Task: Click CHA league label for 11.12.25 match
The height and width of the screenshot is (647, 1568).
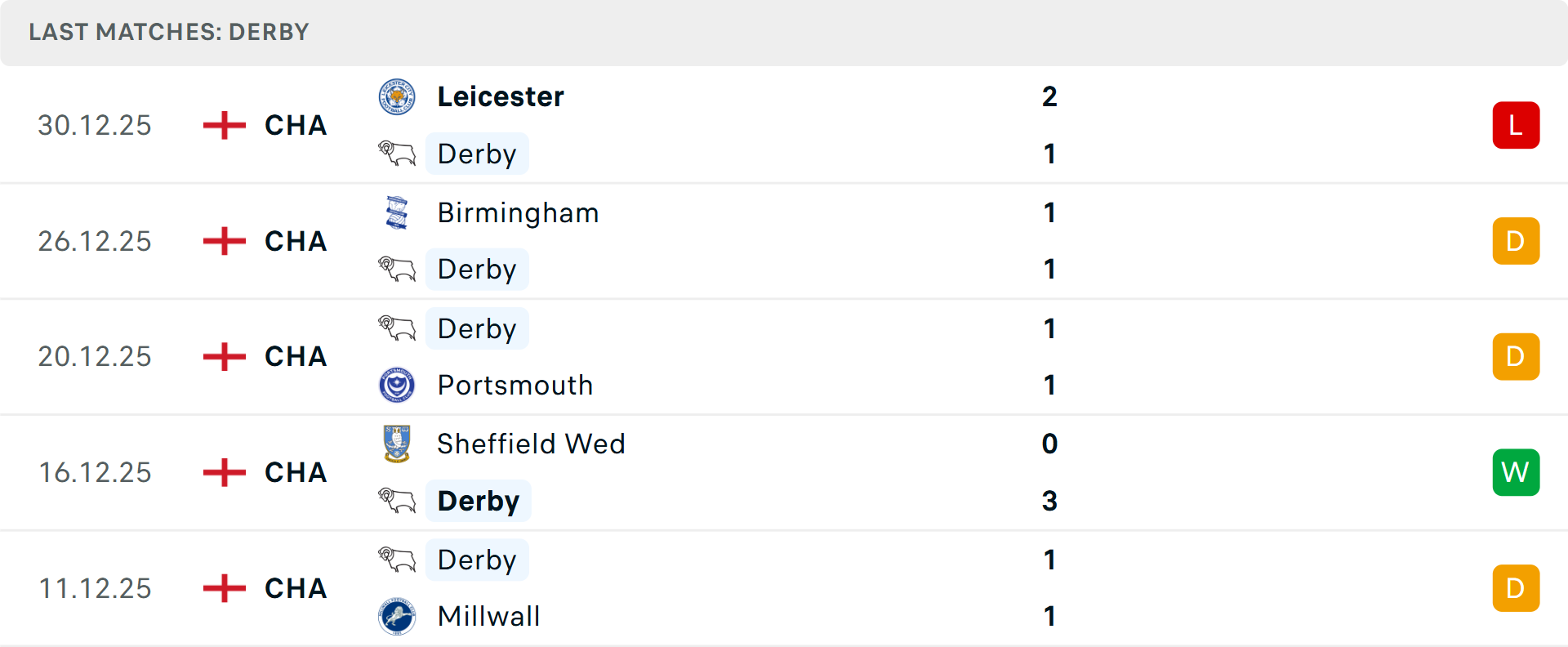Action: pos(296,588)
